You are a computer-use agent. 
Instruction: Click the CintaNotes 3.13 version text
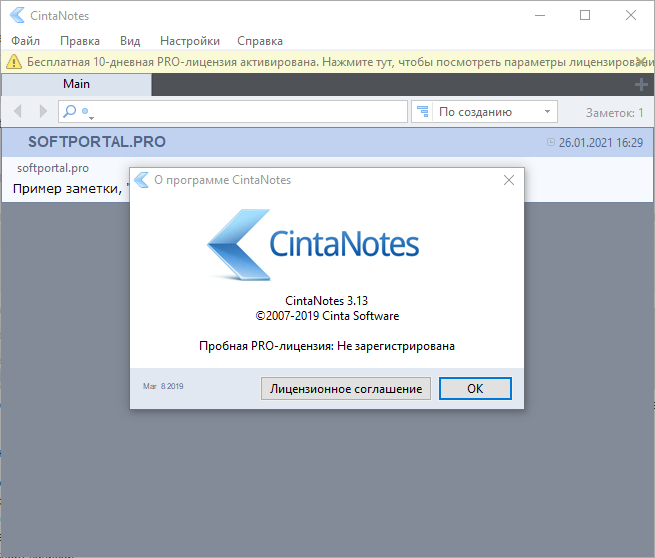pos(326,301)
